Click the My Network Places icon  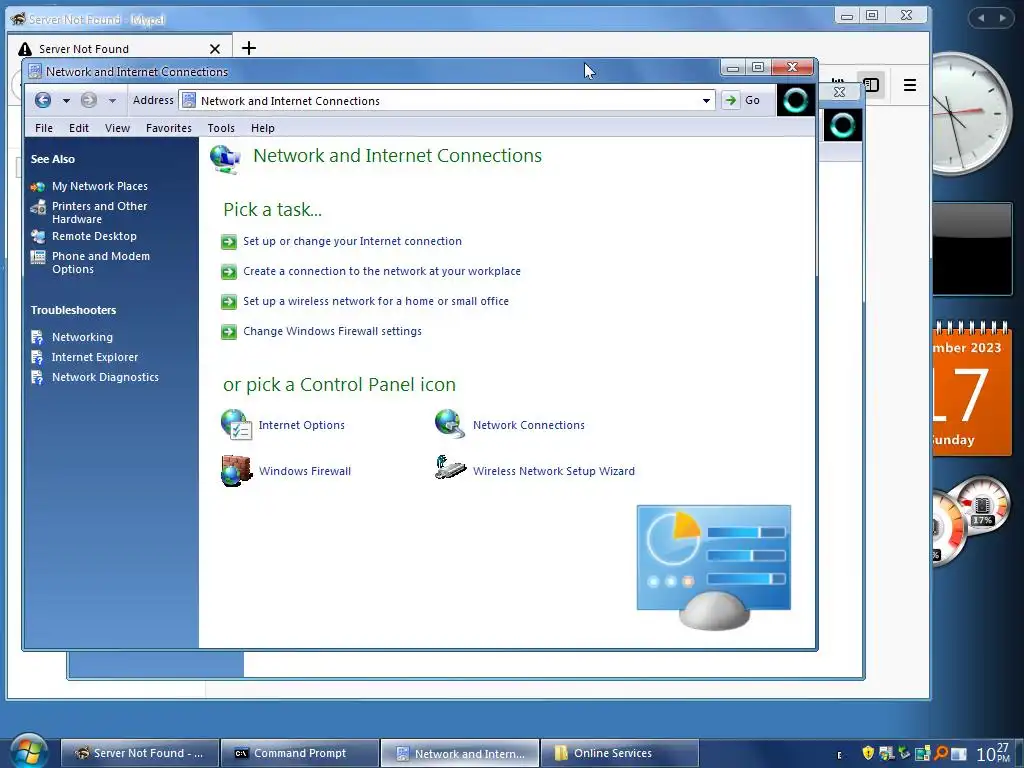pyautogui.click(x=38, y=187)
